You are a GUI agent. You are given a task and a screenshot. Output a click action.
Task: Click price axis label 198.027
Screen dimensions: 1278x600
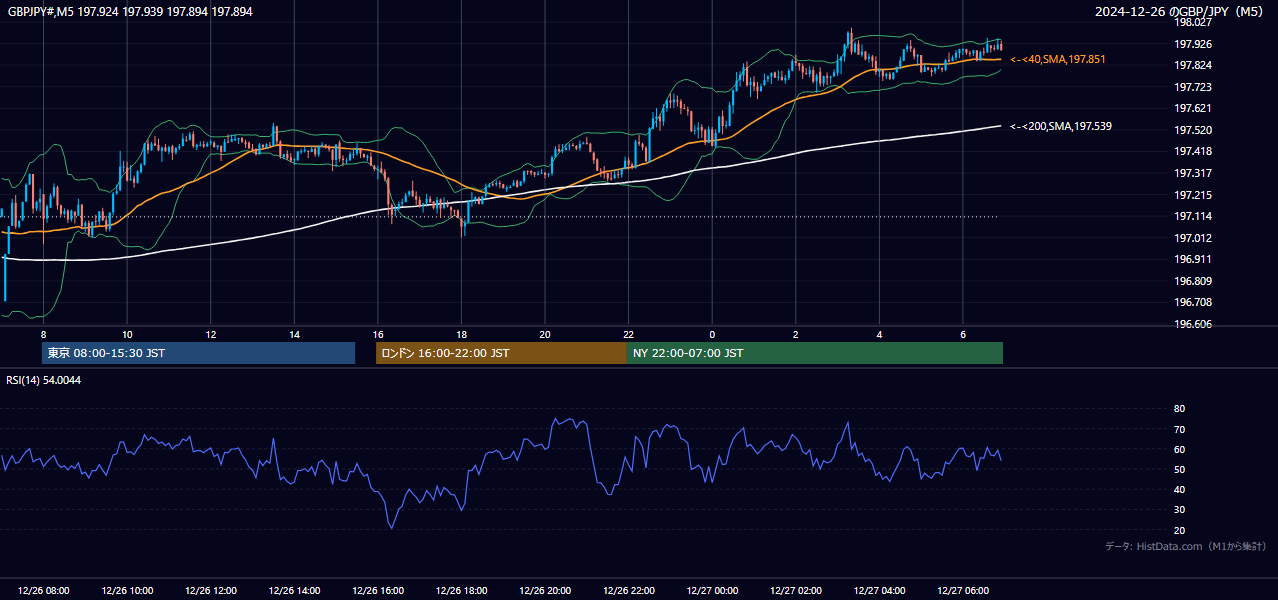[1192, 22]
